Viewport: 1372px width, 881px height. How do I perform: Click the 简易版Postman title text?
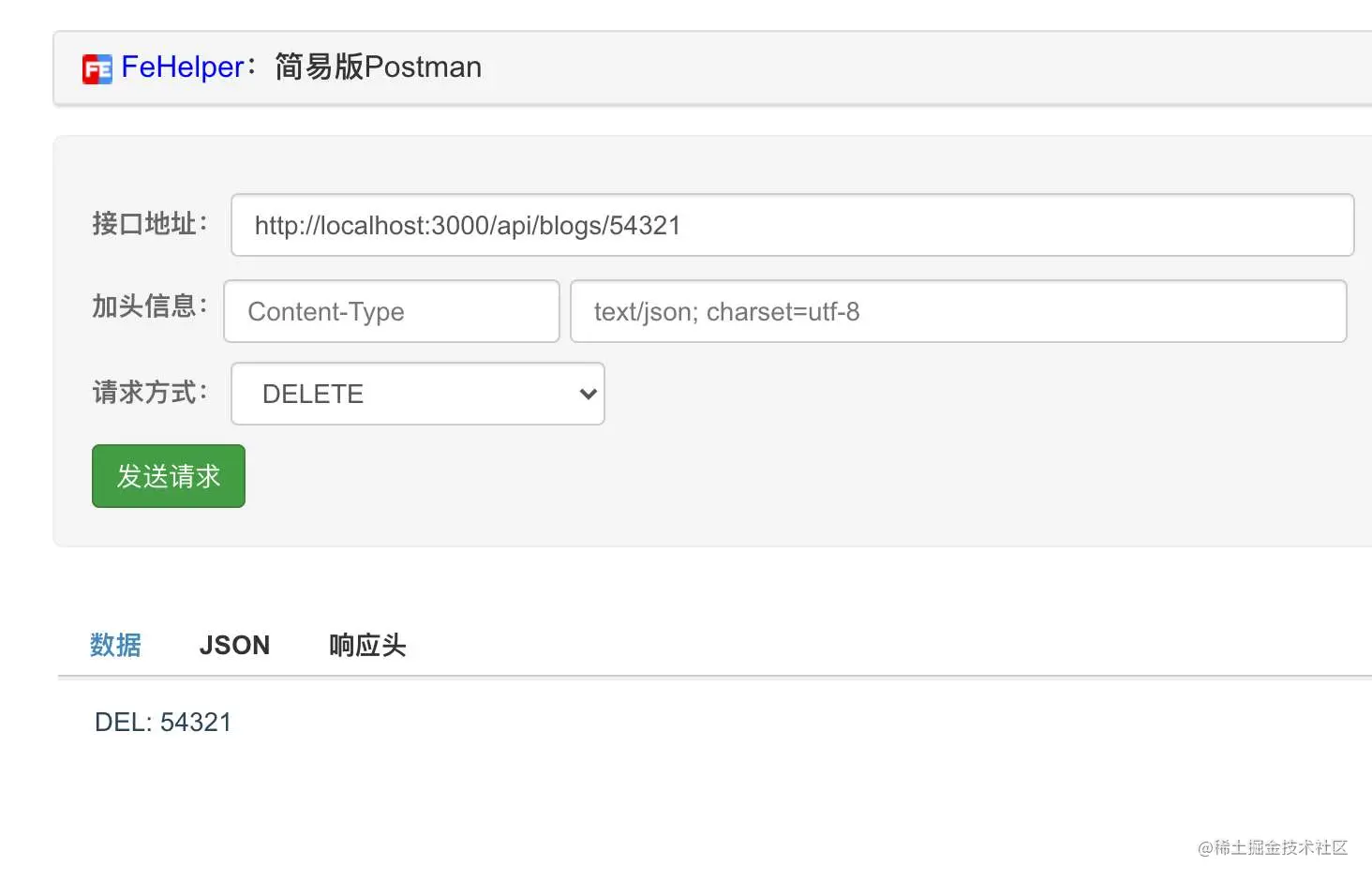(378, 67)
